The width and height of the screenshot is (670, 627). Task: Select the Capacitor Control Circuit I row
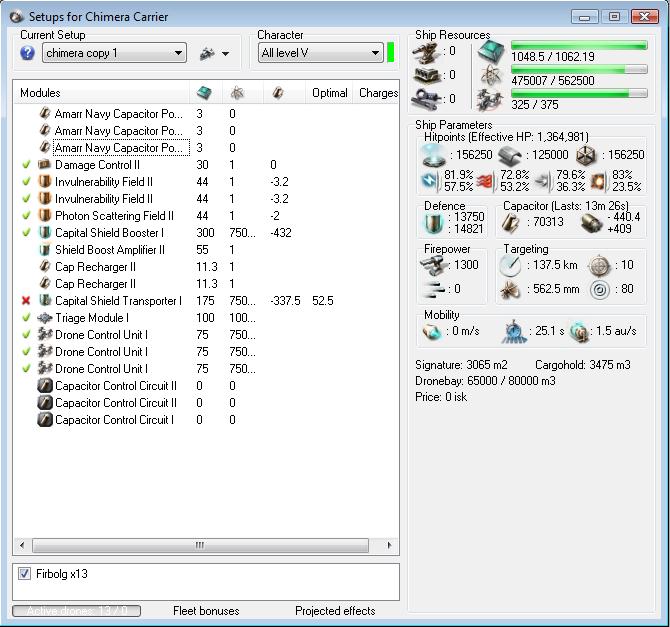pos(206,420)
